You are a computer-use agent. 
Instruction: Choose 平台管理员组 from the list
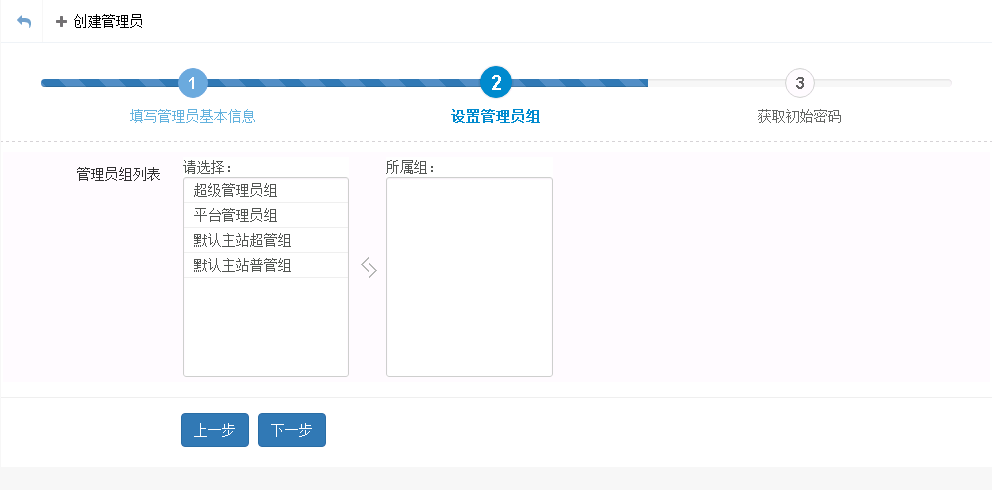[x=236, y=215]
